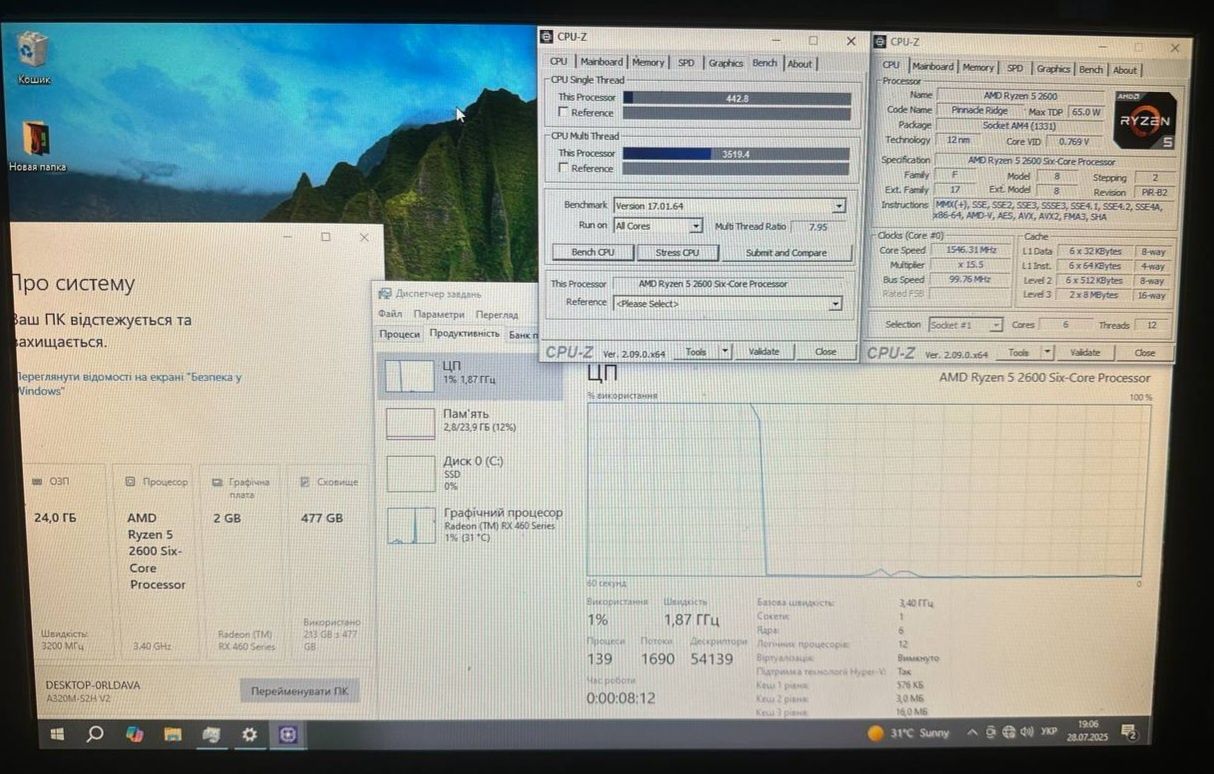Open File Explorer from the taskbar

point(172,735)
